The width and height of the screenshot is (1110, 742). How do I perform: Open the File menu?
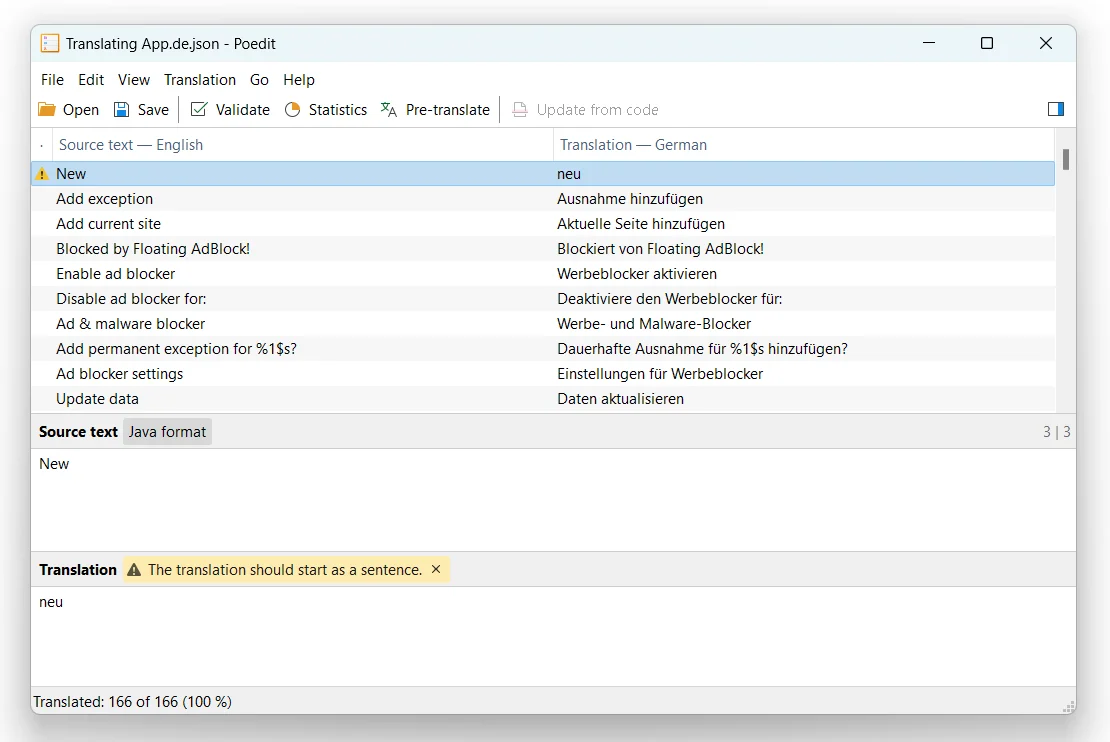(52, 79)
